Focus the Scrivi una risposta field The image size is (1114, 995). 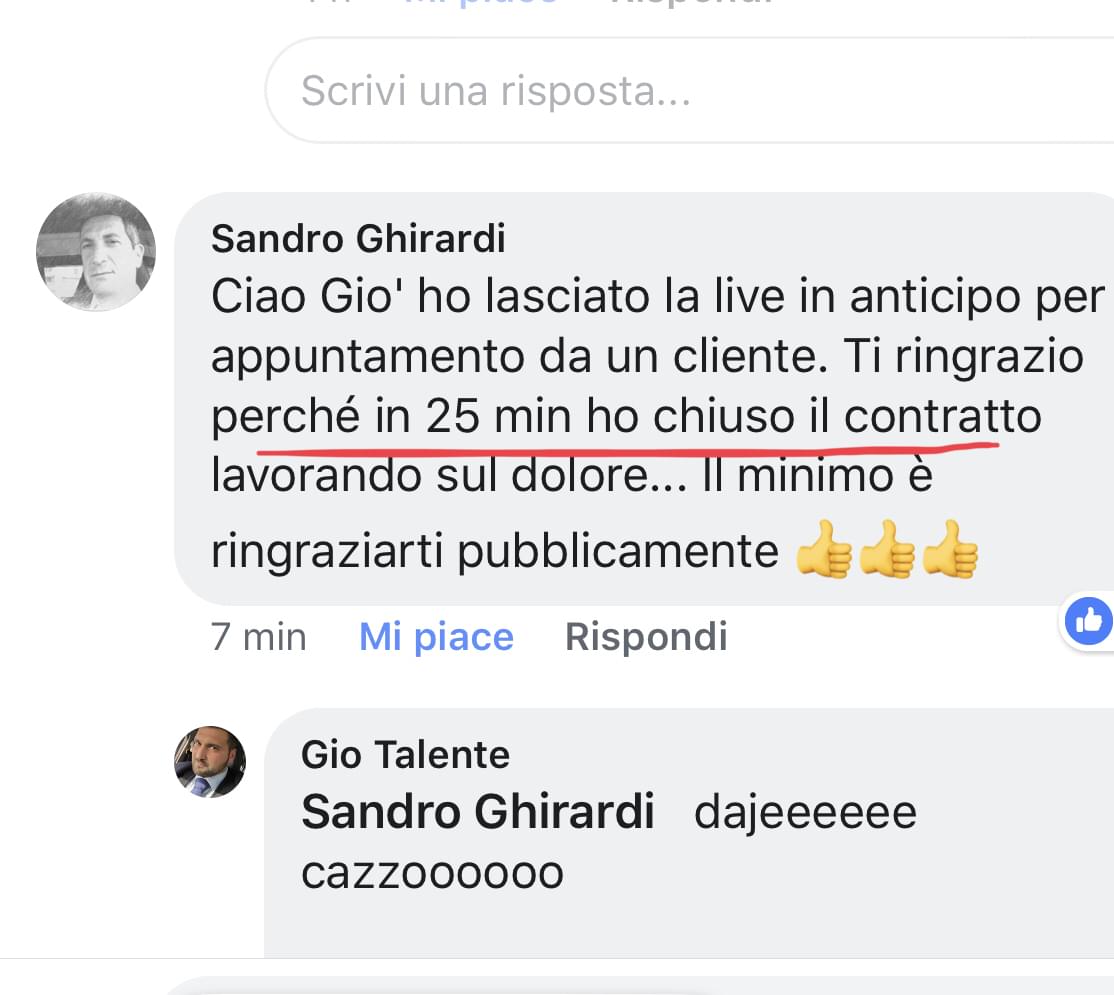(689, 90)
